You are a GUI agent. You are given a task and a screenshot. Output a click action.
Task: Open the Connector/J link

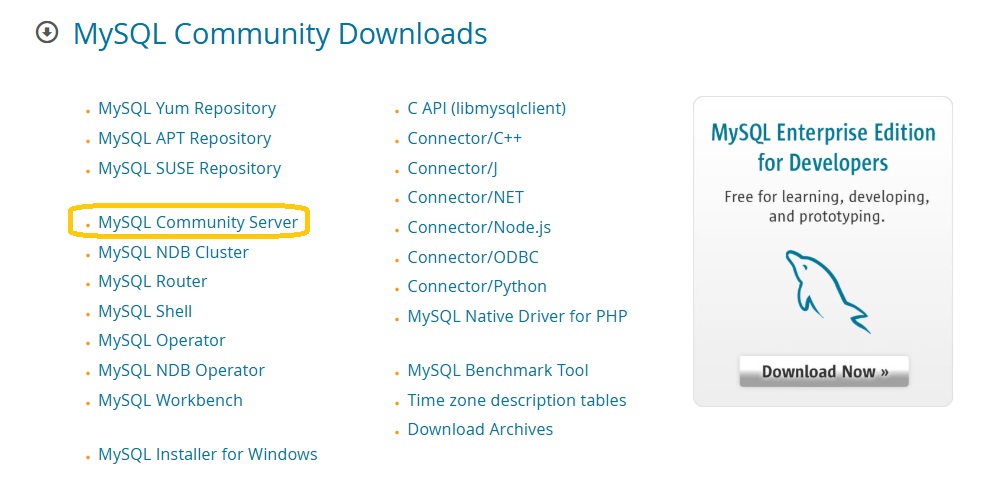[452, 168]
